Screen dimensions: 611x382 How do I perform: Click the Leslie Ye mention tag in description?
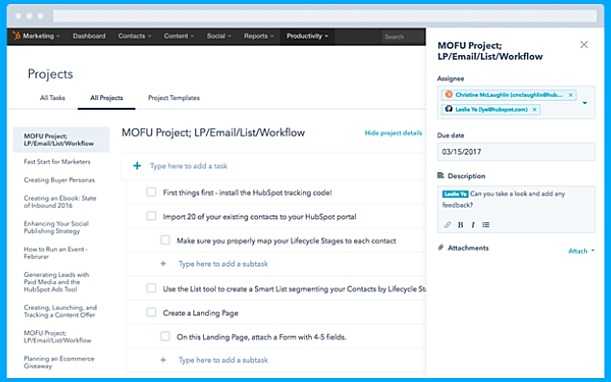click(x=455, y=194)
